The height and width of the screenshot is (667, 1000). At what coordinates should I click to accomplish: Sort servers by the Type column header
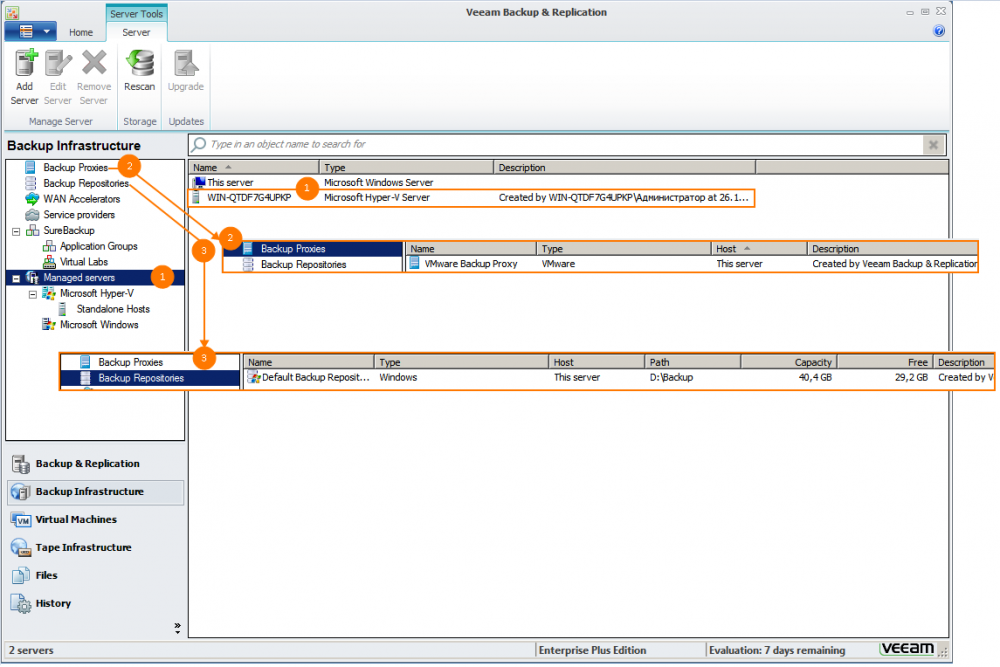406,168
